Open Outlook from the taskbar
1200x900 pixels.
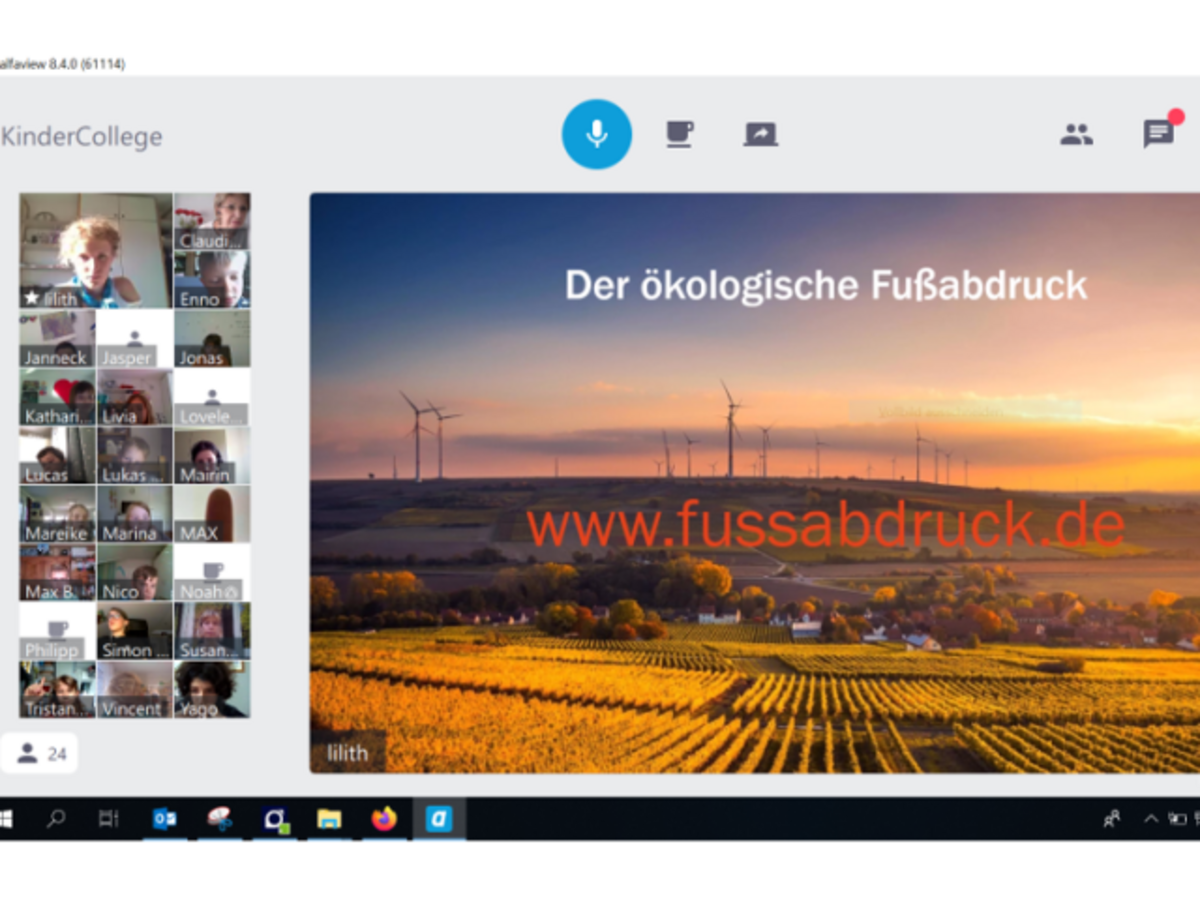pyautogui.click(x=164, y=820)
